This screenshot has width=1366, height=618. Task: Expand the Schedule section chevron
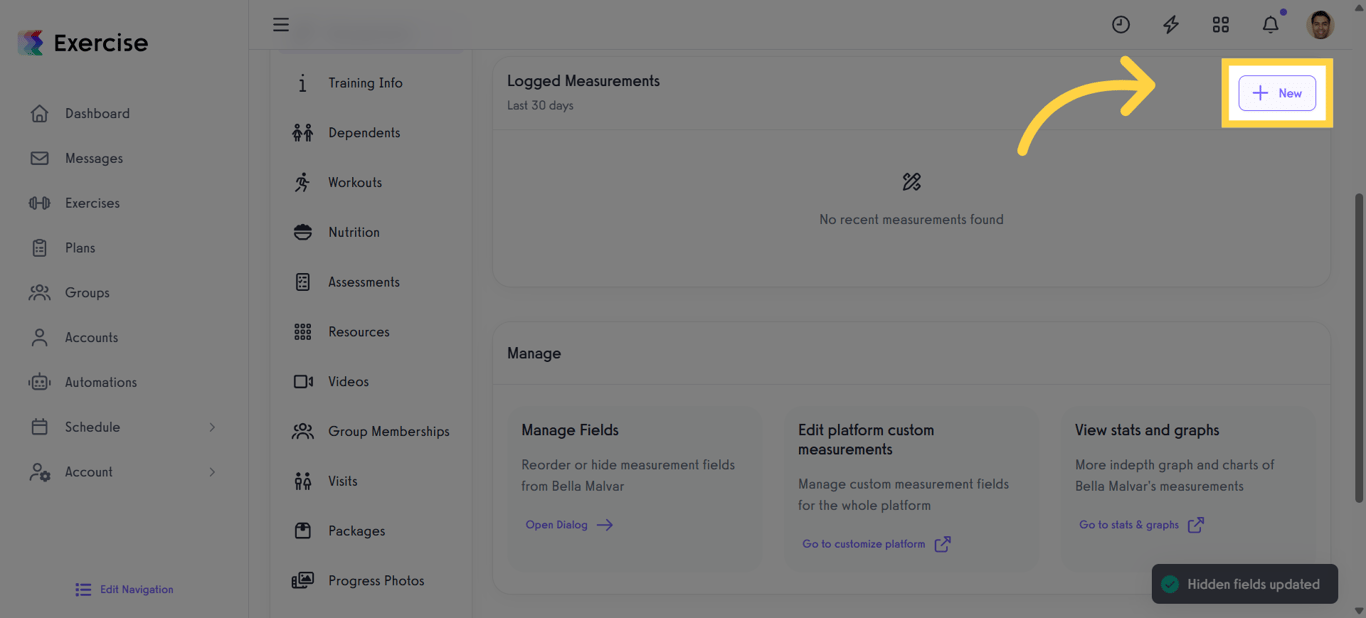click(213, 427)
